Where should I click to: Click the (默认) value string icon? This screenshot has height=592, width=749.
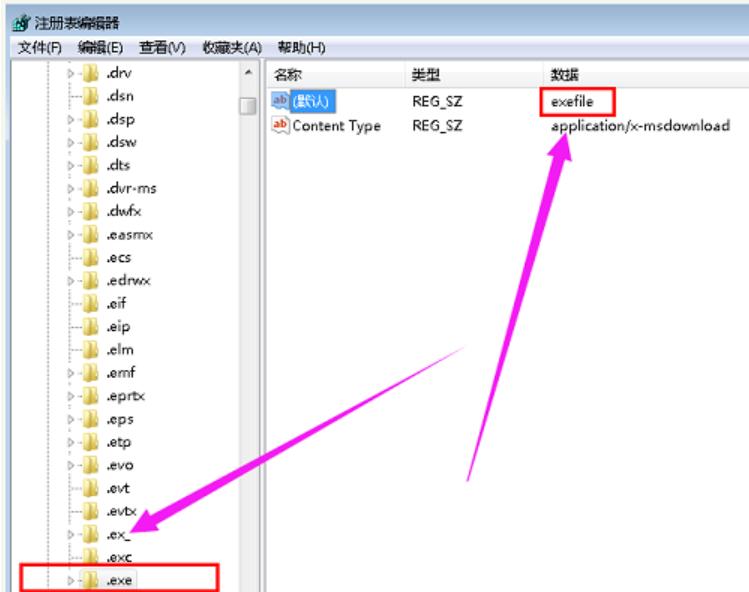(x=281, y=101)
